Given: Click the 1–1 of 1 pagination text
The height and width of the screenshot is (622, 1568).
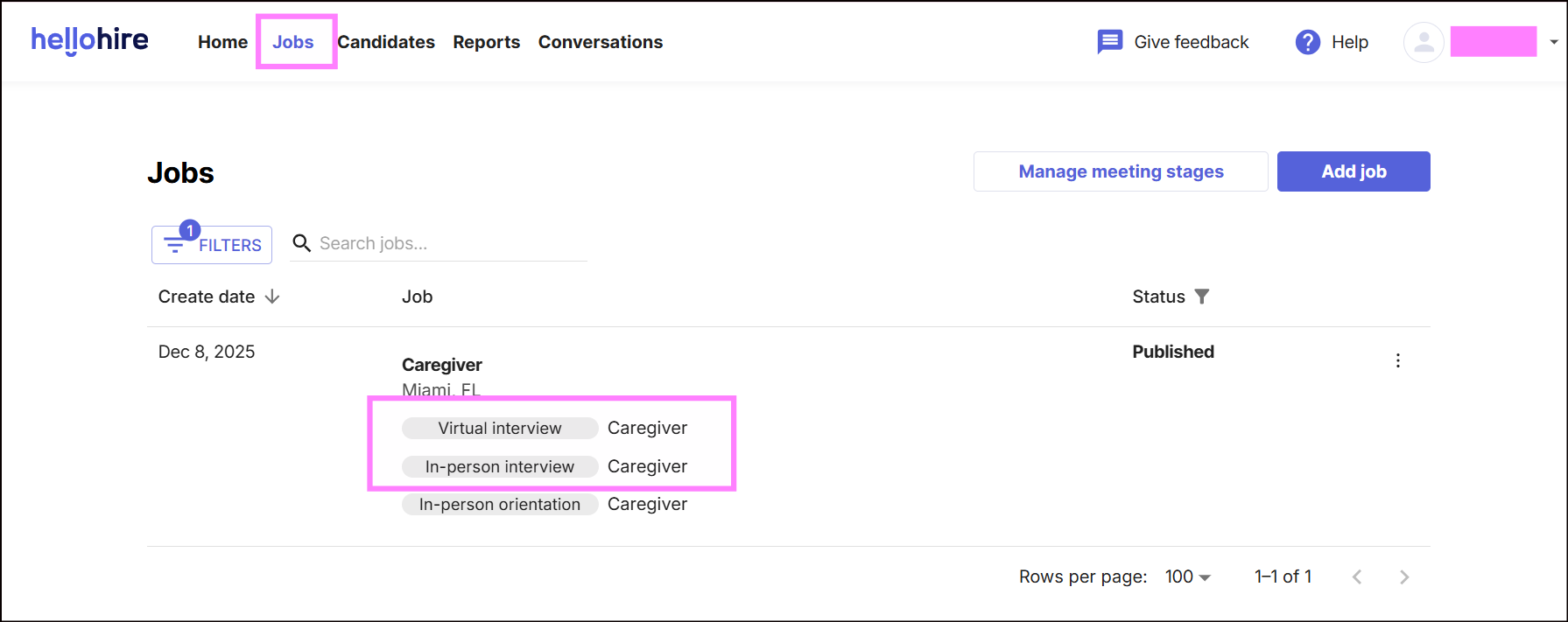Looking at the screenshot, I should 1283,577.
